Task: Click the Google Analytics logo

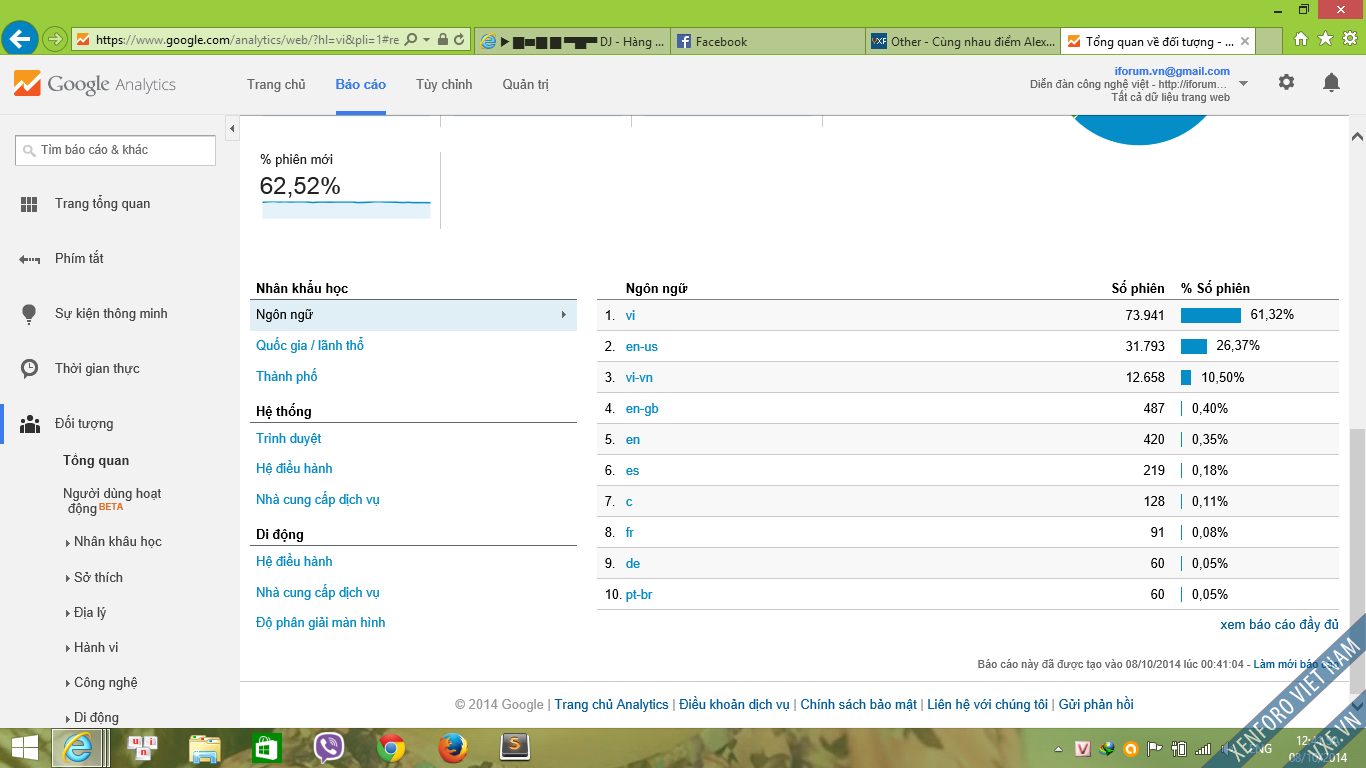Action: tap(95, 84)
